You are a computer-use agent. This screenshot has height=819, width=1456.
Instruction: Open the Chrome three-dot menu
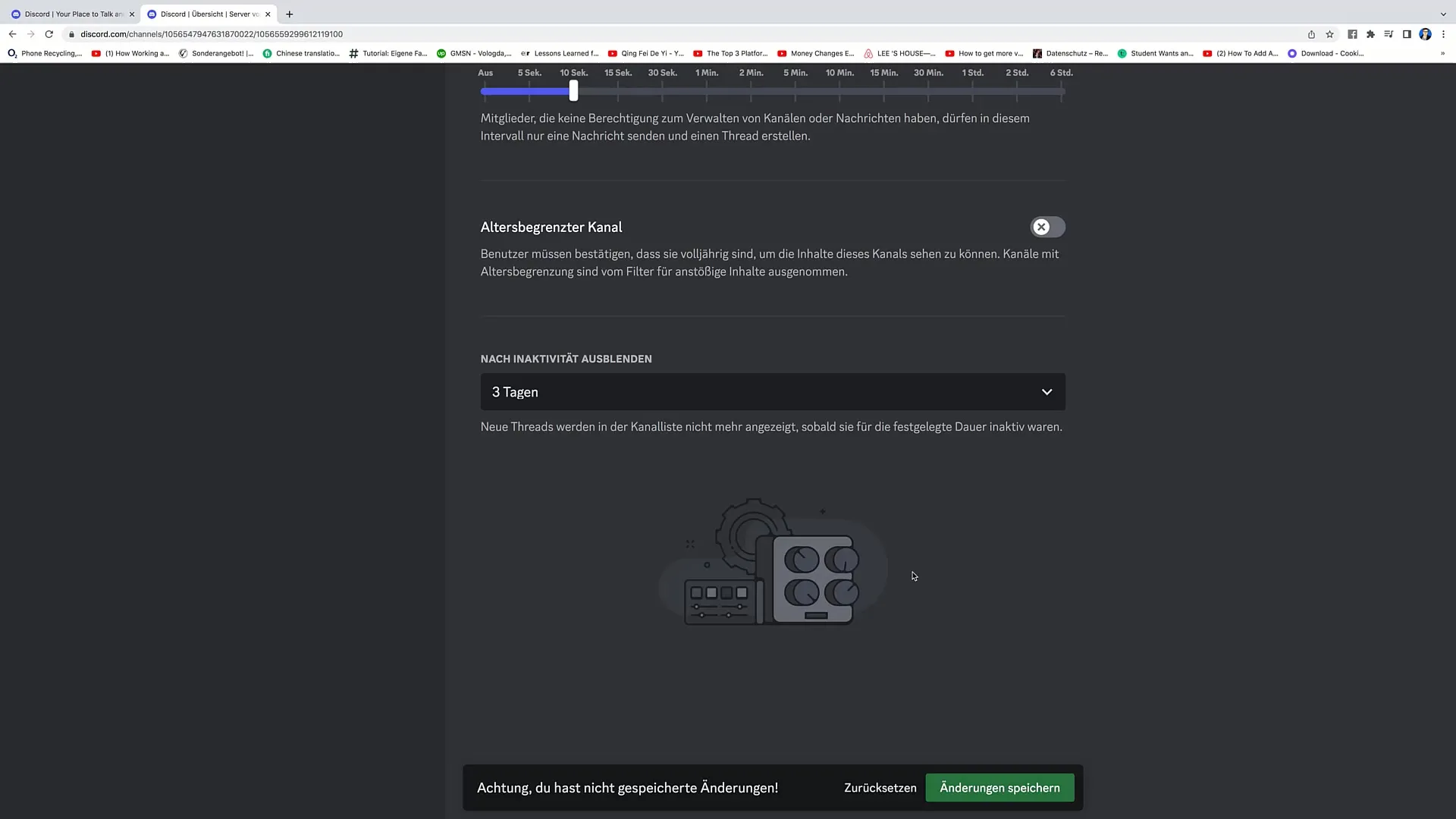point(1443,34)
